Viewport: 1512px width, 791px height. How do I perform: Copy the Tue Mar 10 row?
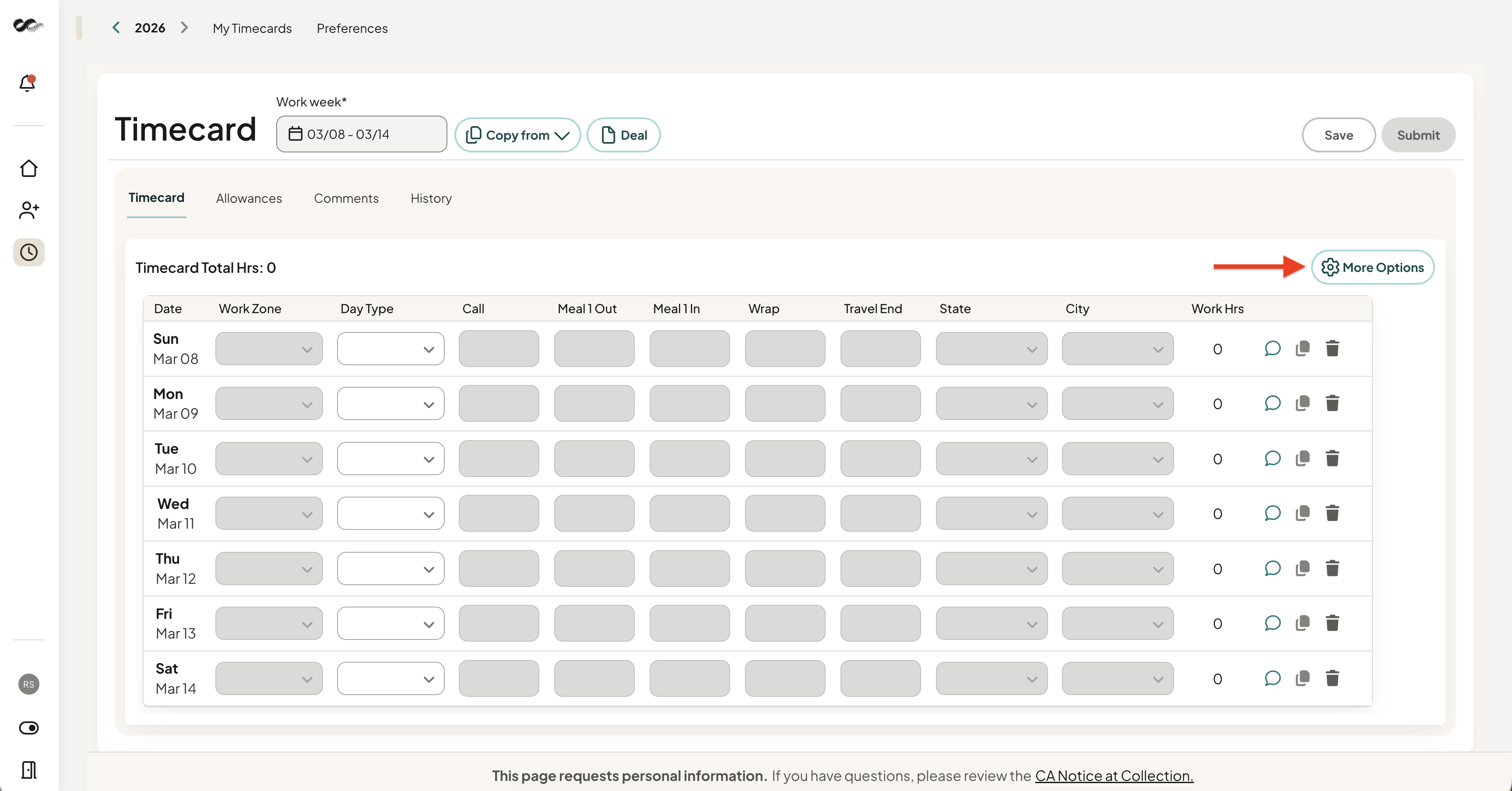[1302, 459]
